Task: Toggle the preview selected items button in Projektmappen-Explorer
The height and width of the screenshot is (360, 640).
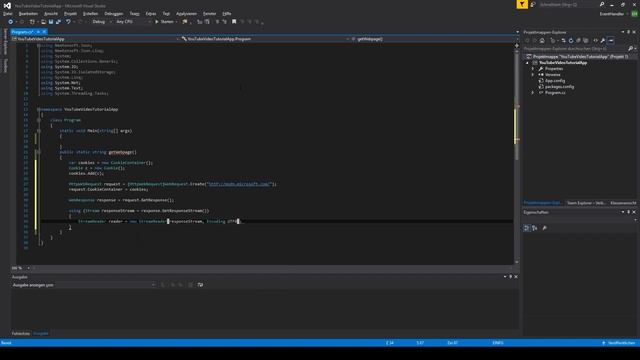Action: click(x=611, y=40)
